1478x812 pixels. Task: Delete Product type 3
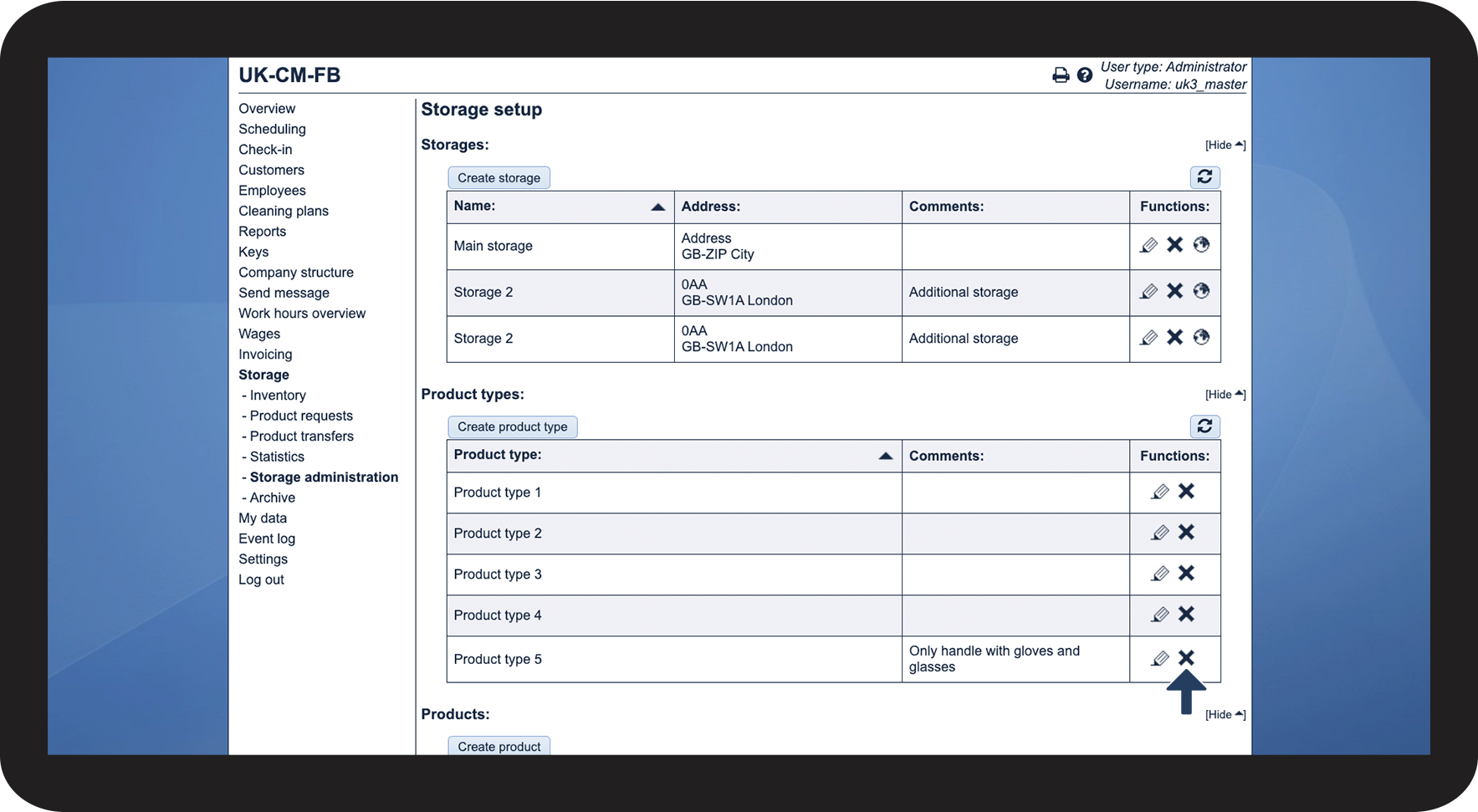coord(1186,573)
